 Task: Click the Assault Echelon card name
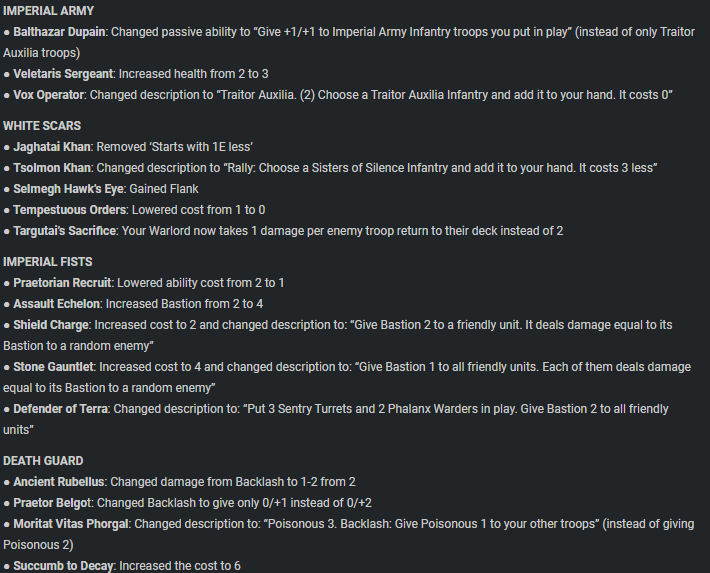tap(57, 304)
